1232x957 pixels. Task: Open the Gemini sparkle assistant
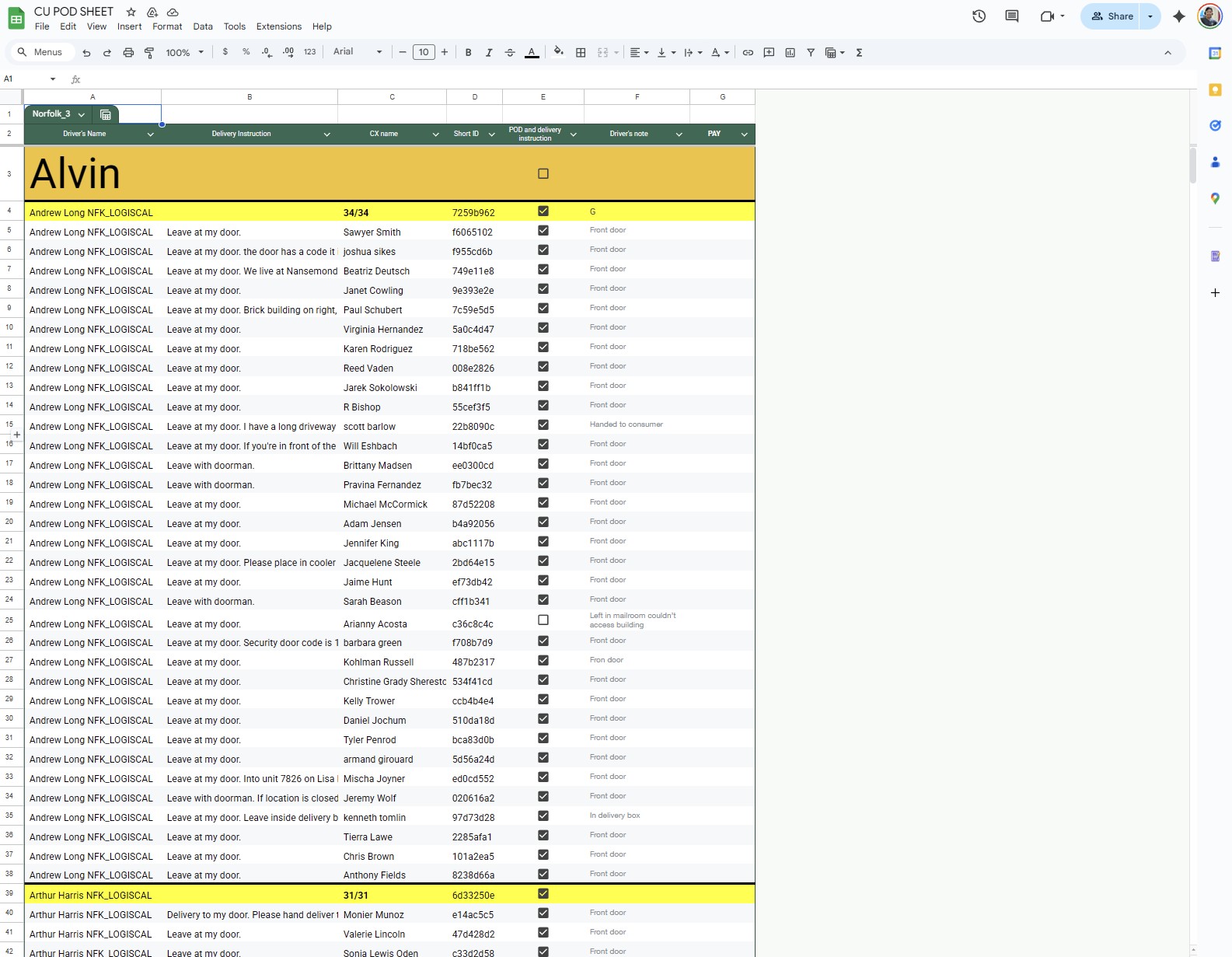click(1178, 16)
